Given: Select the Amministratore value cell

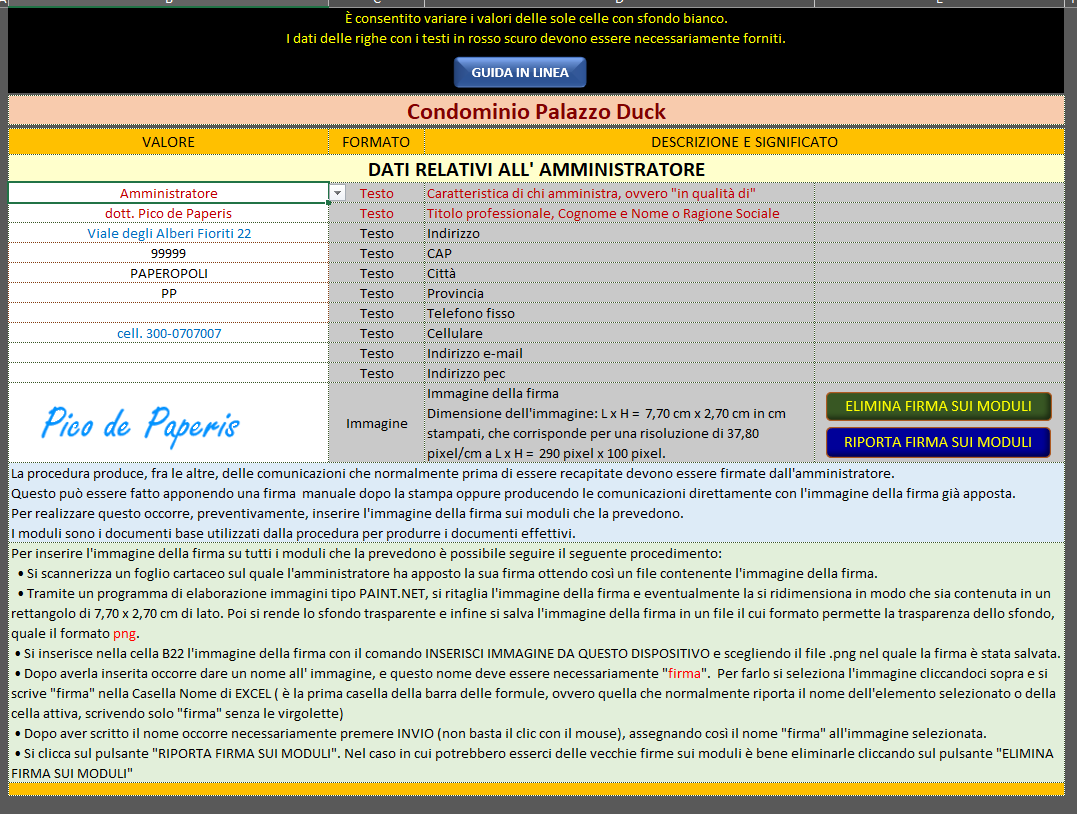Looking at the screenshot, I should pyautogui.click(x=168, y=193).
